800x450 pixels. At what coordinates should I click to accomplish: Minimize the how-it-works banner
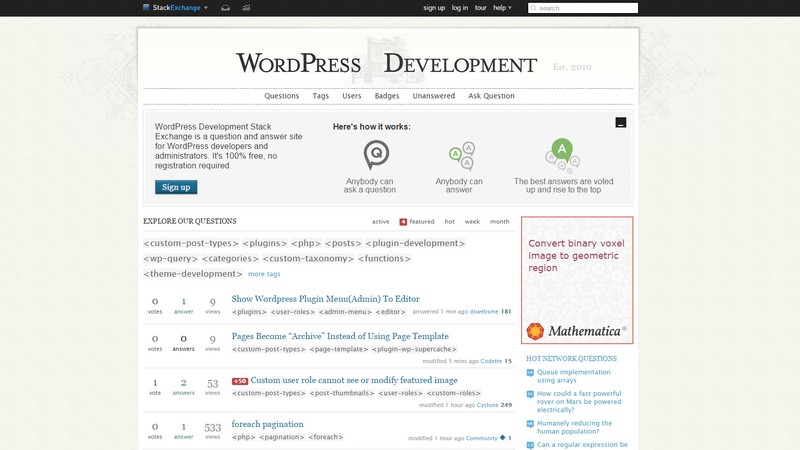coord(620,122)
